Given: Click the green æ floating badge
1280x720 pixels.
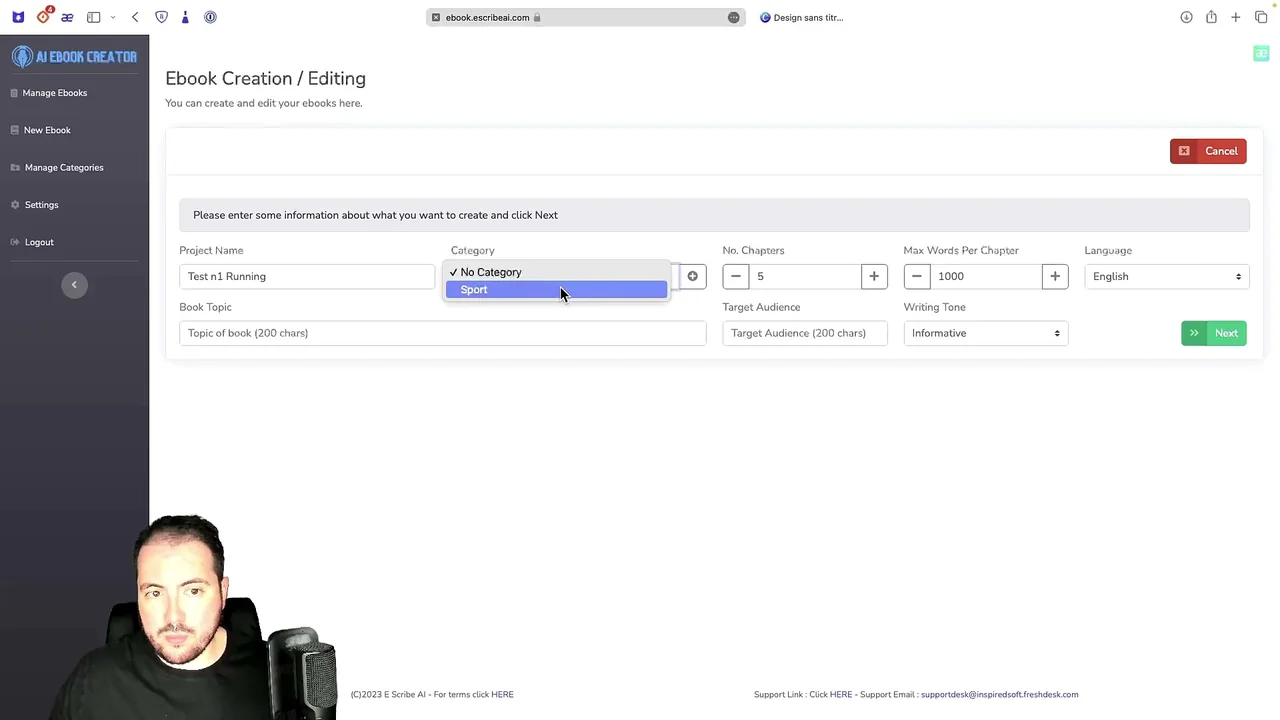Looking at the screenshot, I should click(1261, 54).
